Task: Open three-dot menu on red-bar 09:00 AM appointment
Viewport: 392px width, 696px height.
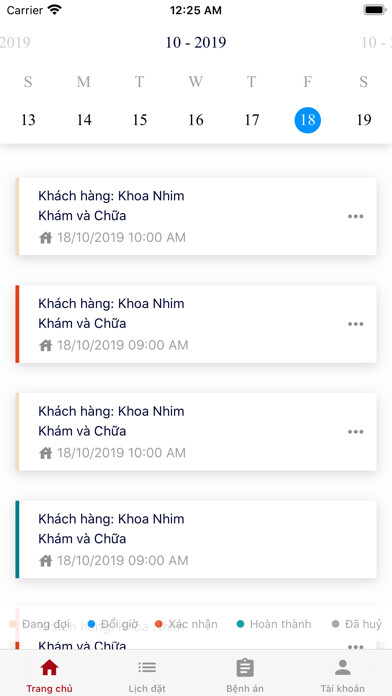Action: (x=356, y=324)
